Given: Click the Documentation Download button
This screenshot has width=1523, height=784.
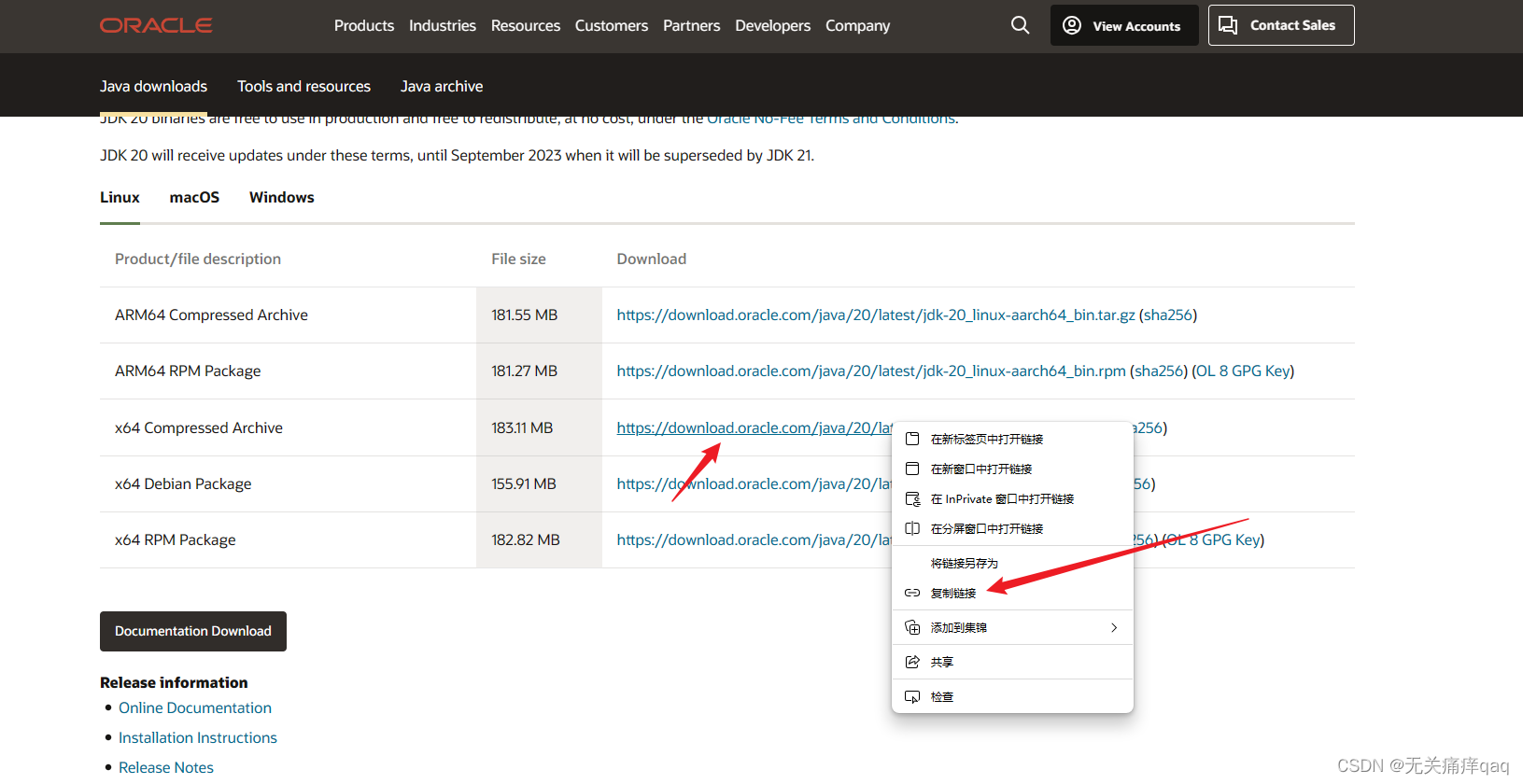Looking at the screenshot, I should (193, 631).
